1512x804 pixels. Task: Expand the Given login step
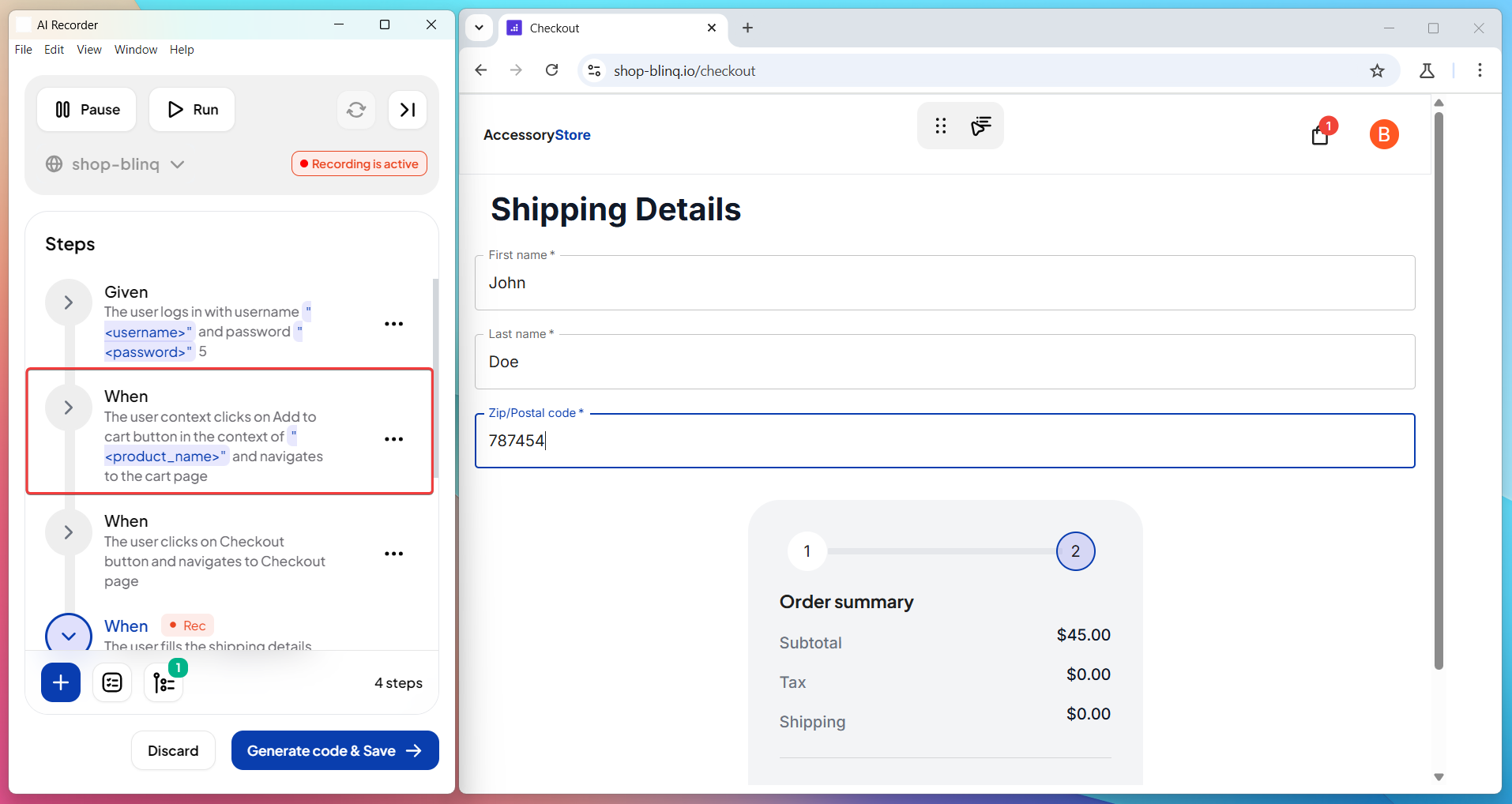69,302
